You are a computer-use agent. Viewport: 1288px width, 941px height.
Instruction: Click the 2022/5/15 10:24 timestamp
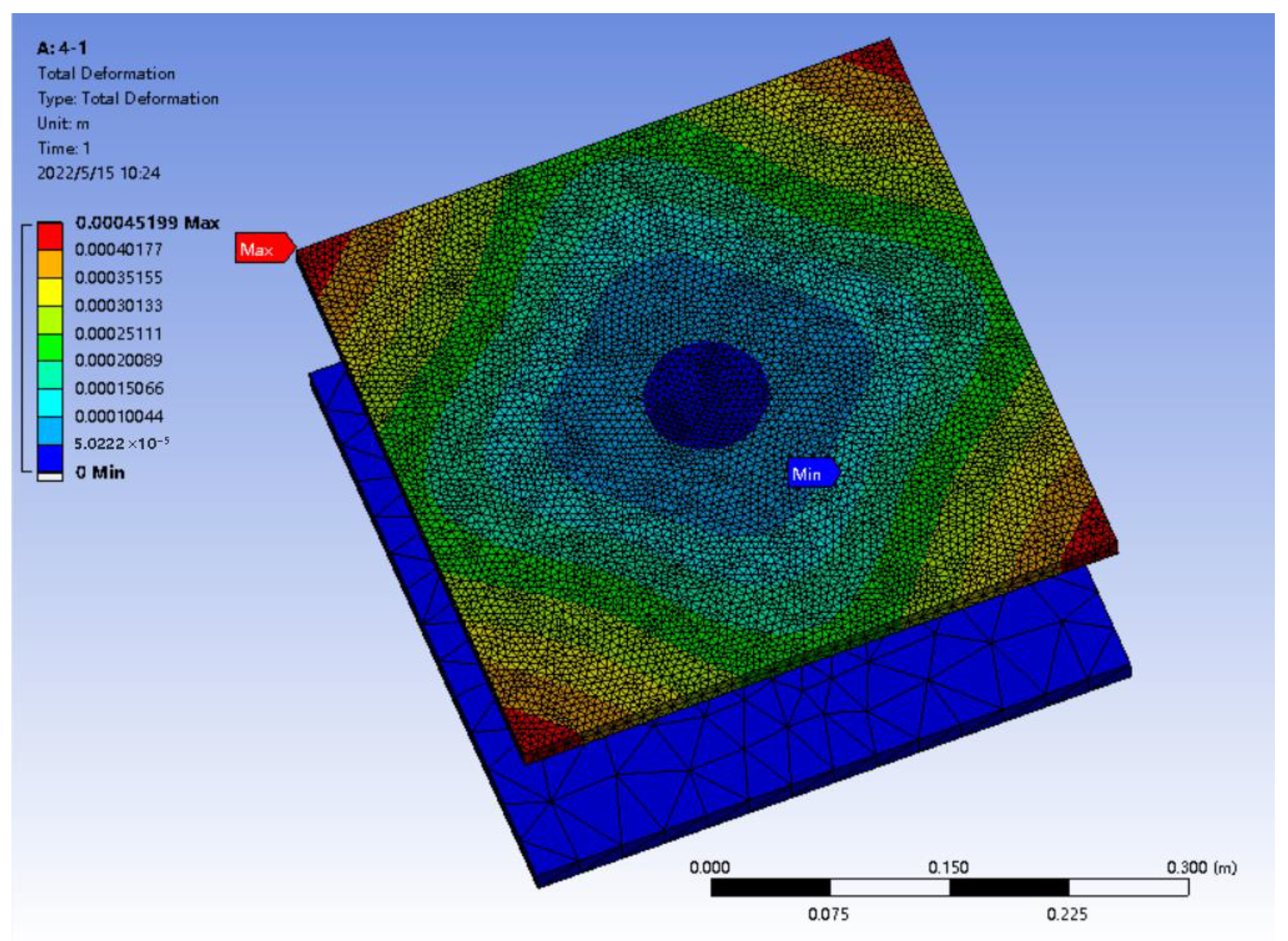tap(98, 173)
